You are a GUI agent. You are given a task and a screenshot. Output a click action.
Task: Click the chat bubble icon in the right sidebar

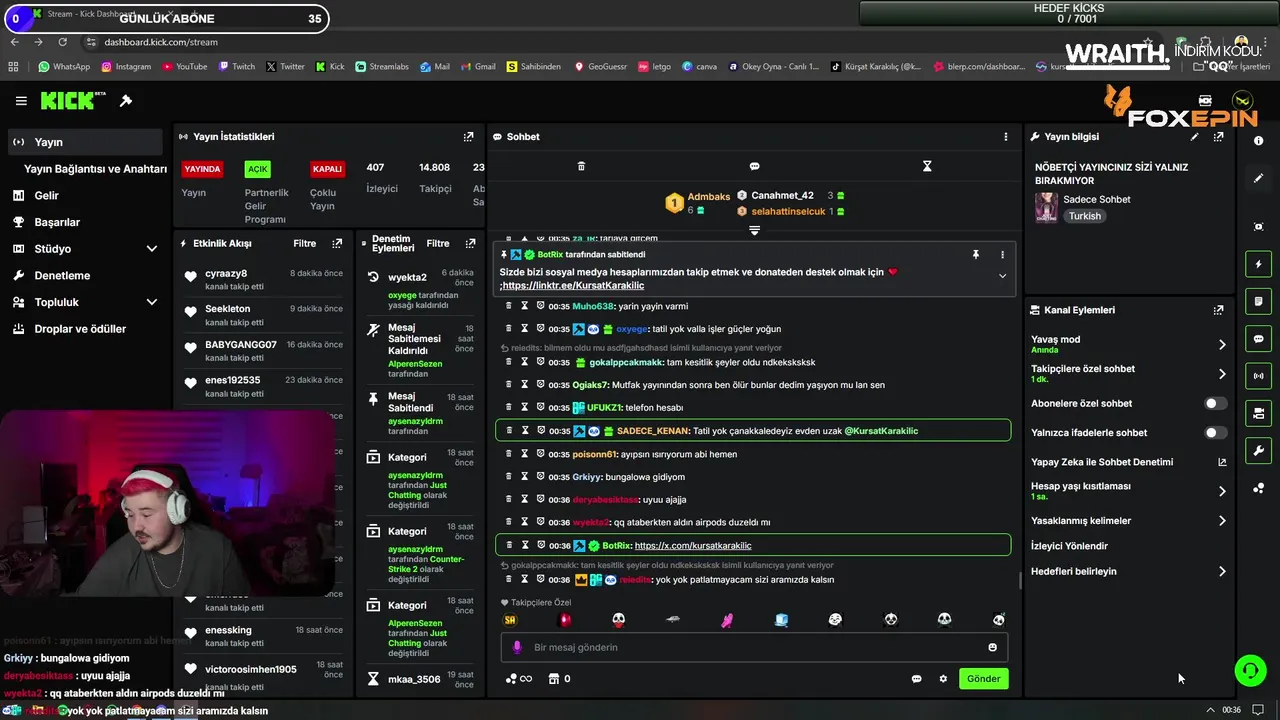[1258, 339]
